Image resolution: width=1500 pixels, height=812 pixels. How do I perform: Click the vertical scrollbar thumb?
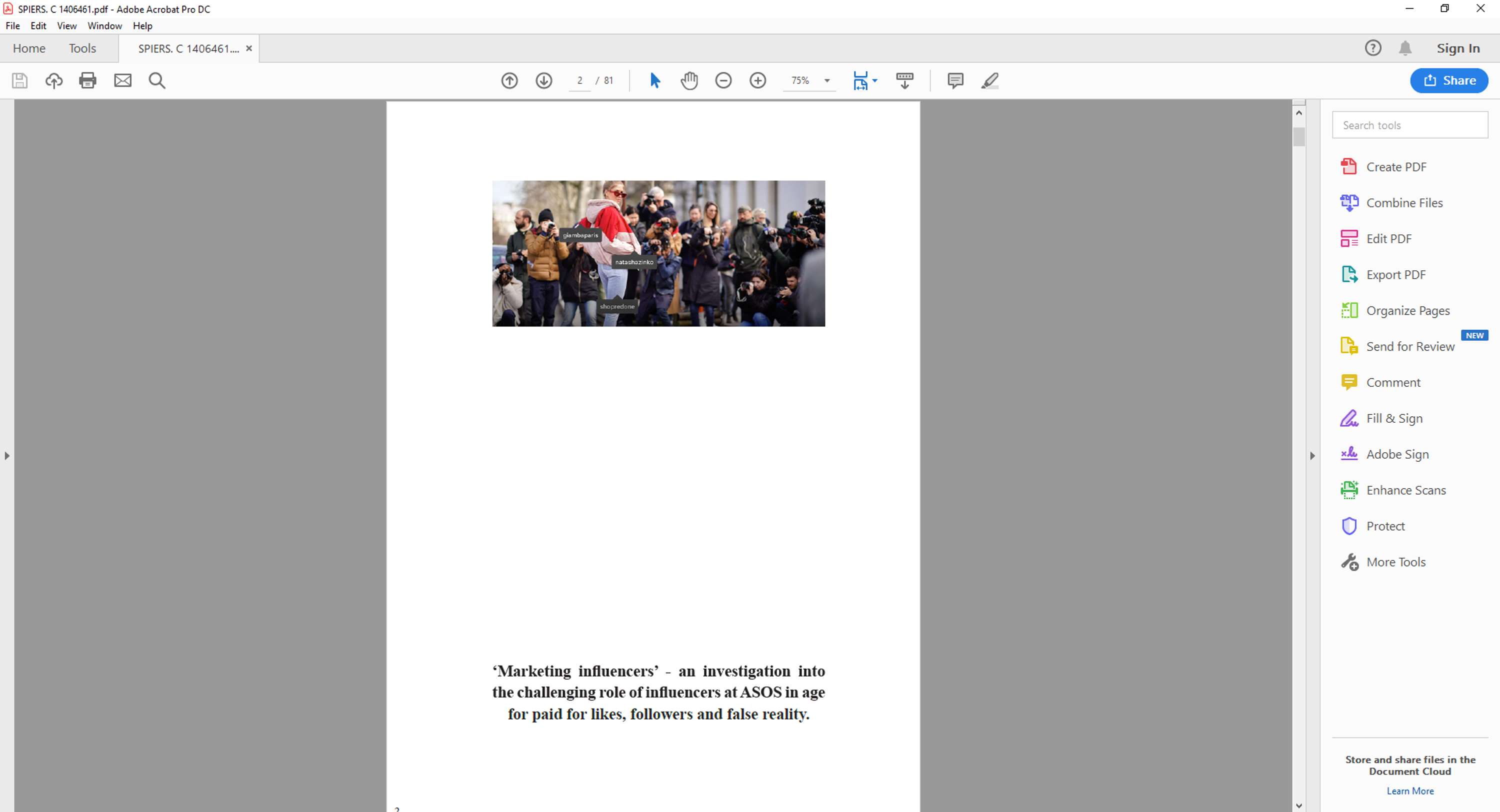(x=1299, y=136)
